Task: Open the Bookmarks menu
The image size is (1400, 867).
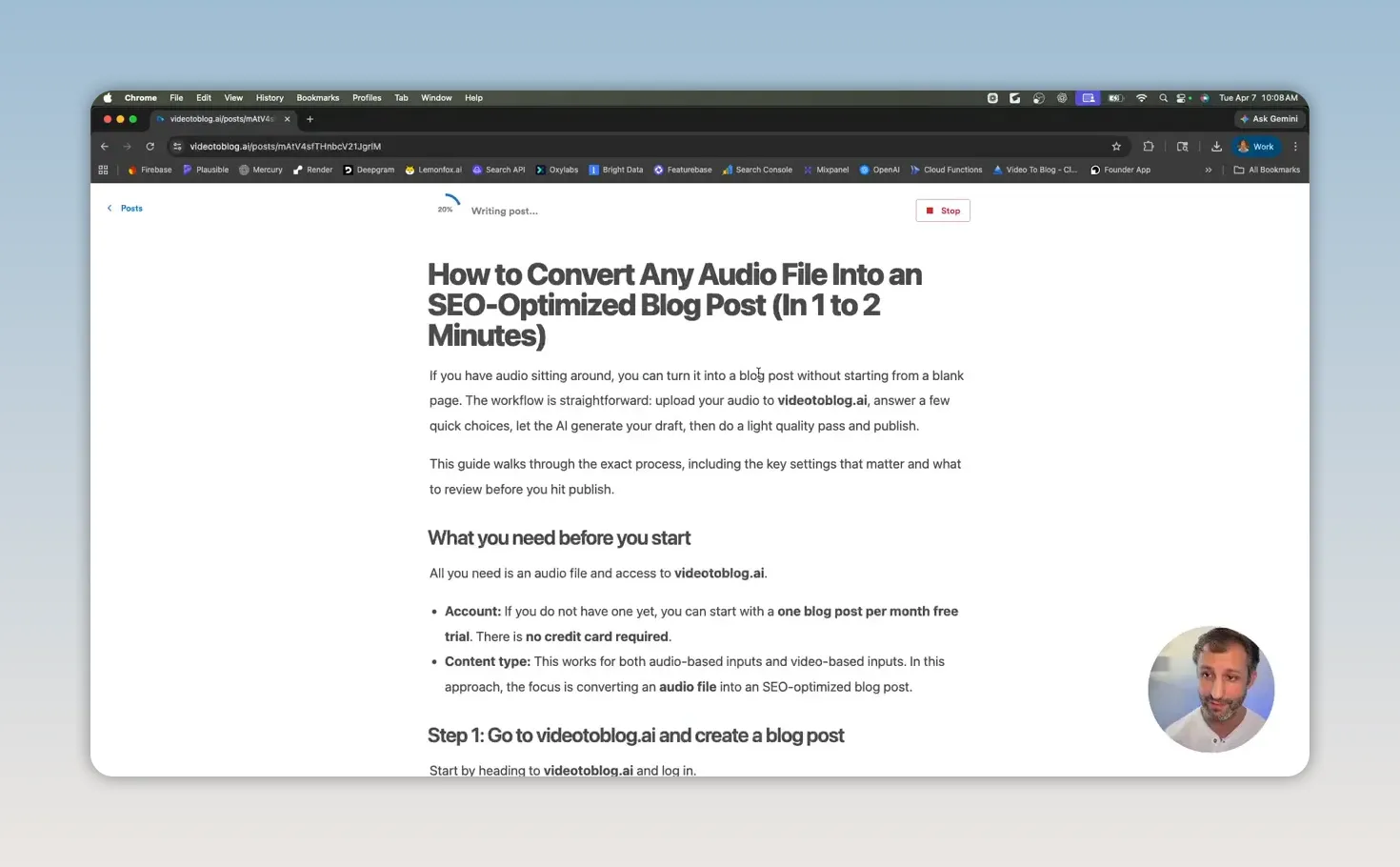Action: (318, 97)
